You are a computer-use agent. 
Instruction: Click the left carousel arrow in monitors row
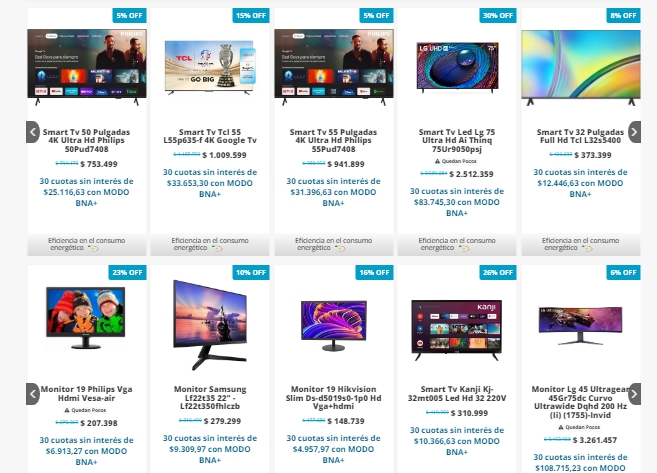click(x=33, y=394)
